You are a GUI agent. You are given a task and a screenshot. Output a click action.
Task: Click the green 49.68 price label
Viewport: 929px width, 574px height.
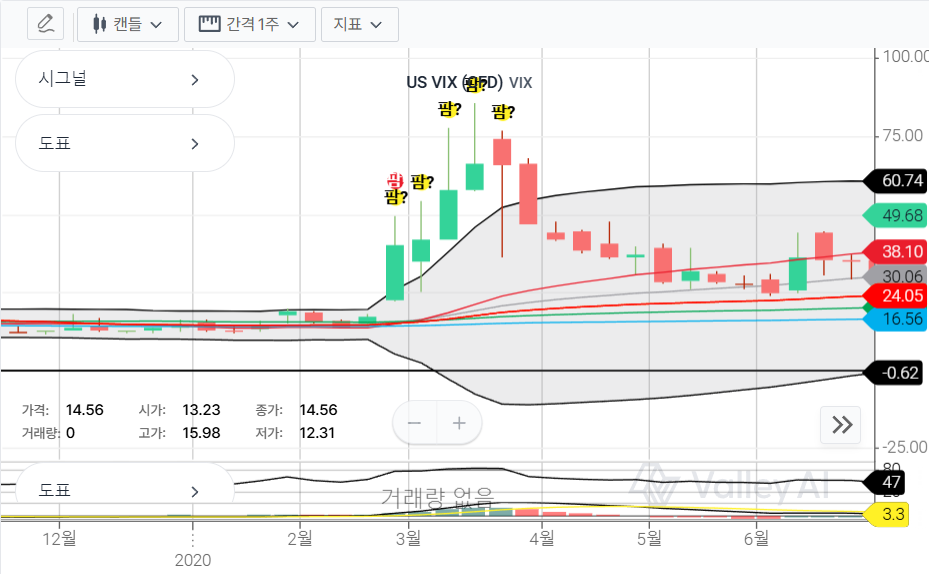coord(896,216)
